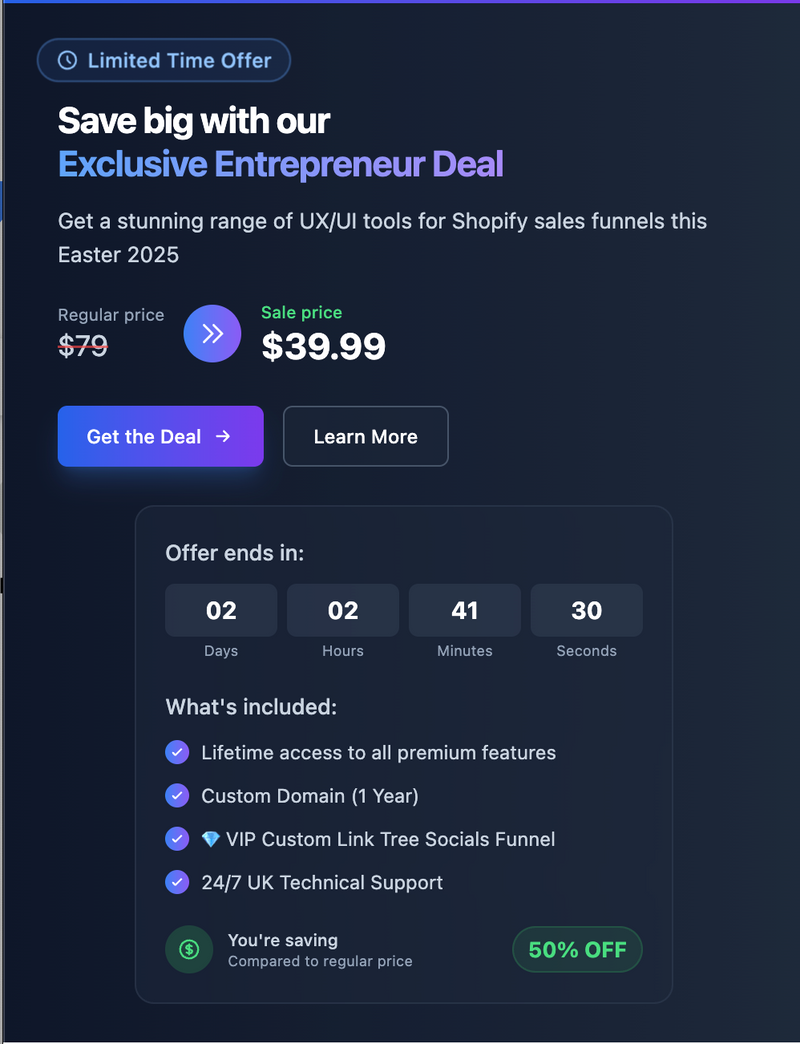Viewport: 800px width, 1044px height.
Task: Open the Learn More button
Action: (x=365, y=436)
